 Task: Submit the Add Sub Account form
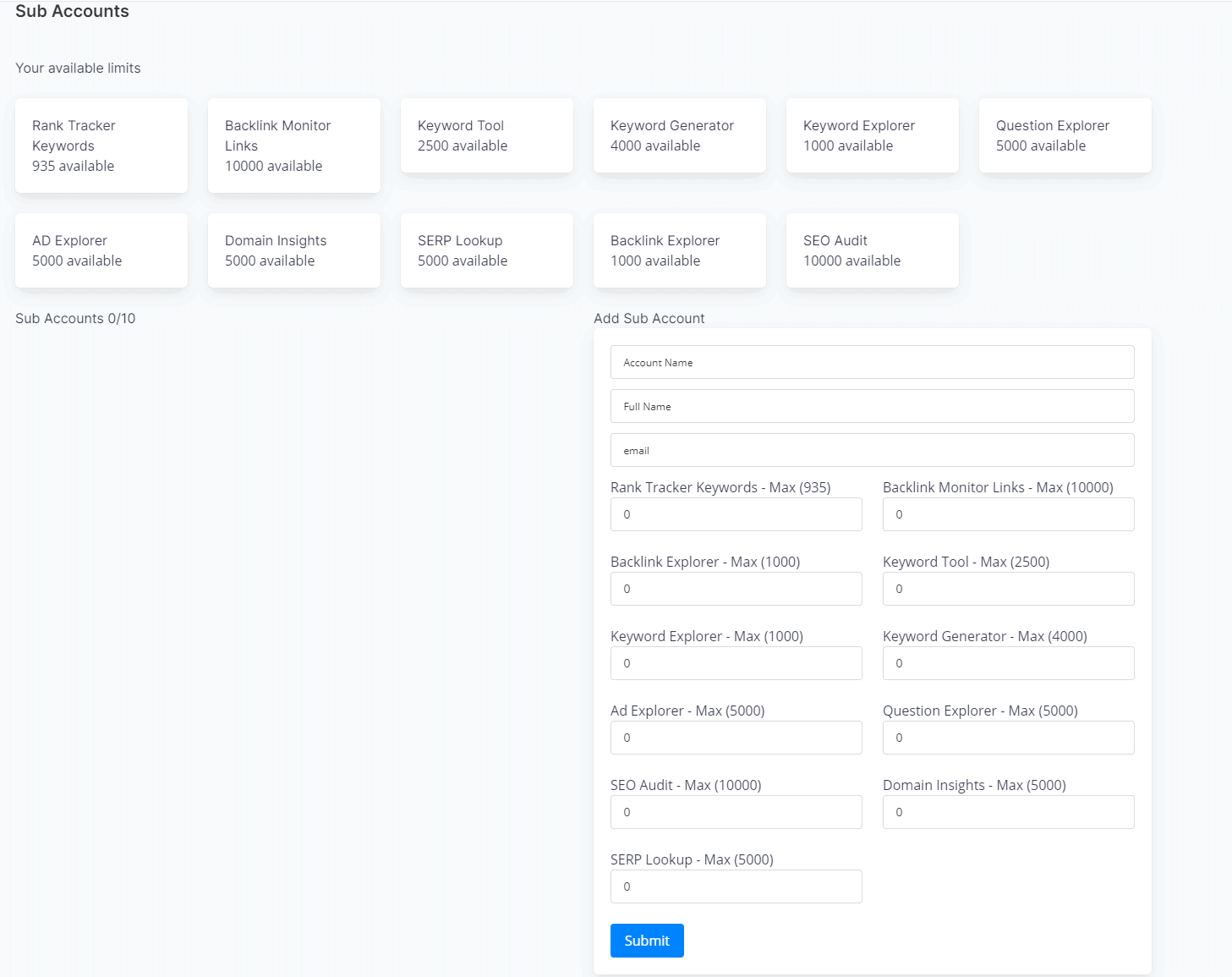pyautogui.click(x=647, y=941)
